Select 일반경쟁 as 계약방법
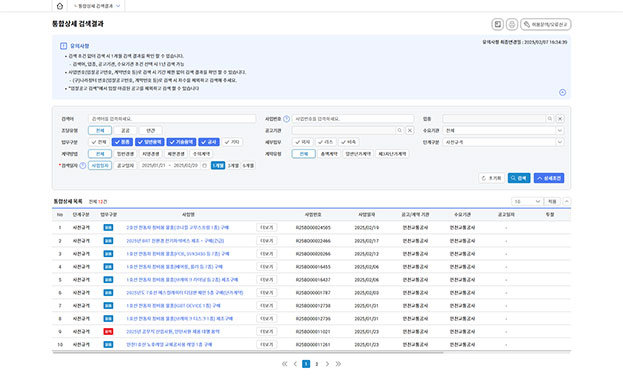The image size is (623, 379). (x=125, y=154)
